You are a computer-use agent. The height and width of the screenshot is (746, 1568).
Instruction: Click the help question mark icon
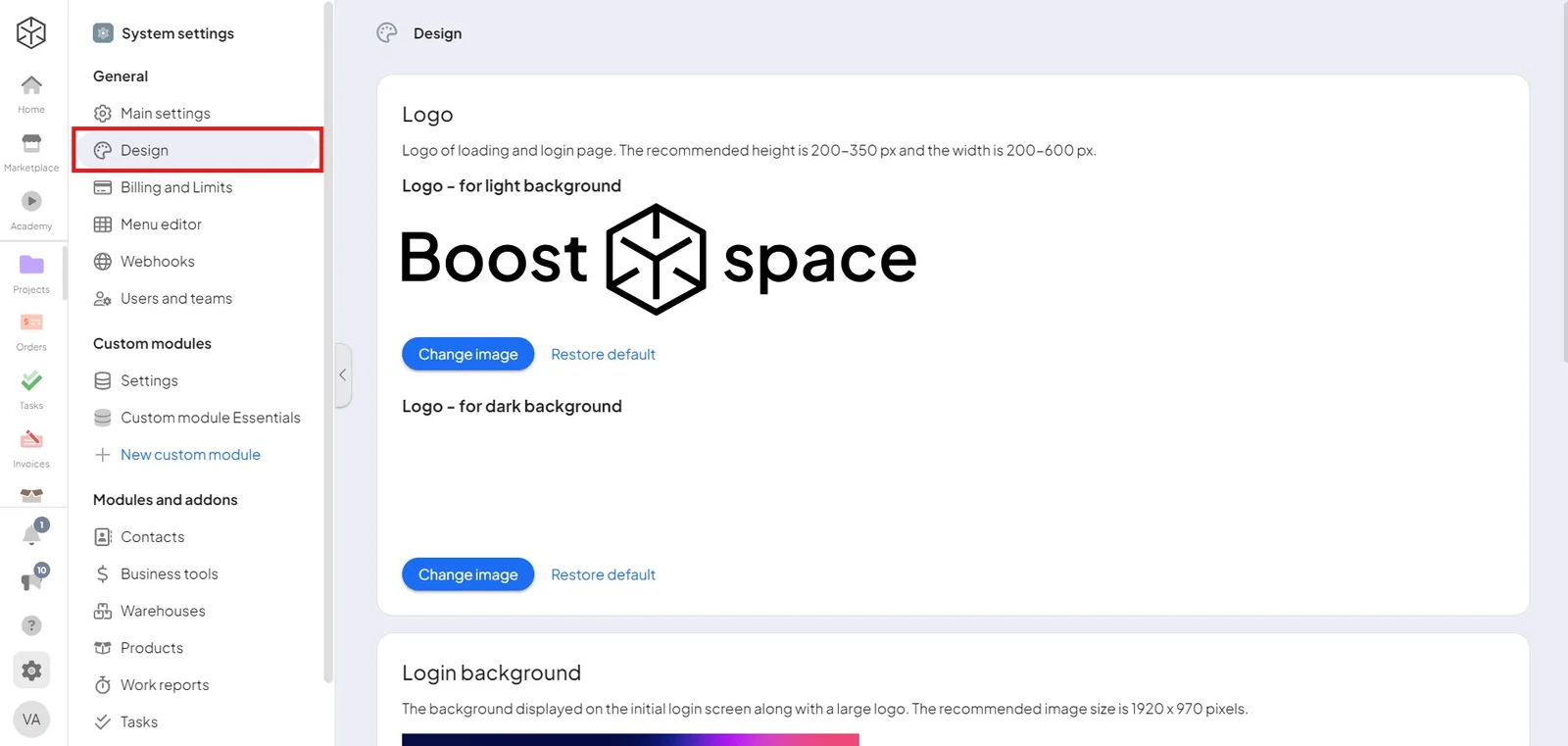coord(31,625)
